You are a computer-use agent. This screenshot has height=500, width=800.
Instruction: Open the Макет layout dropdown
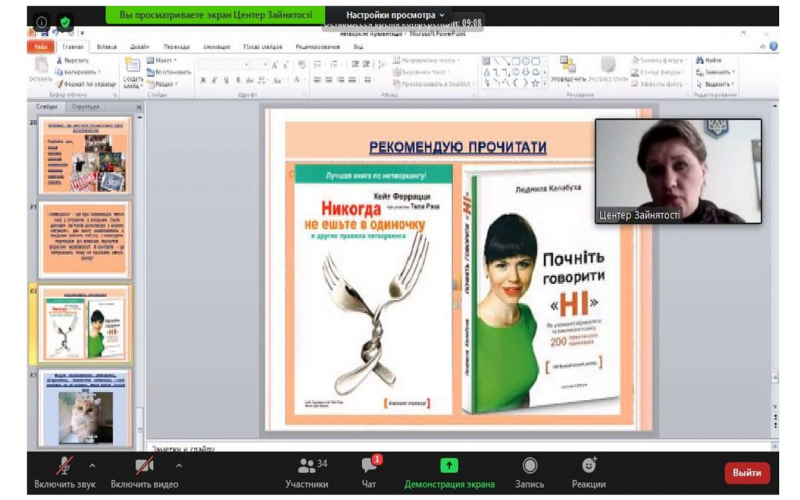click(162, 61)
